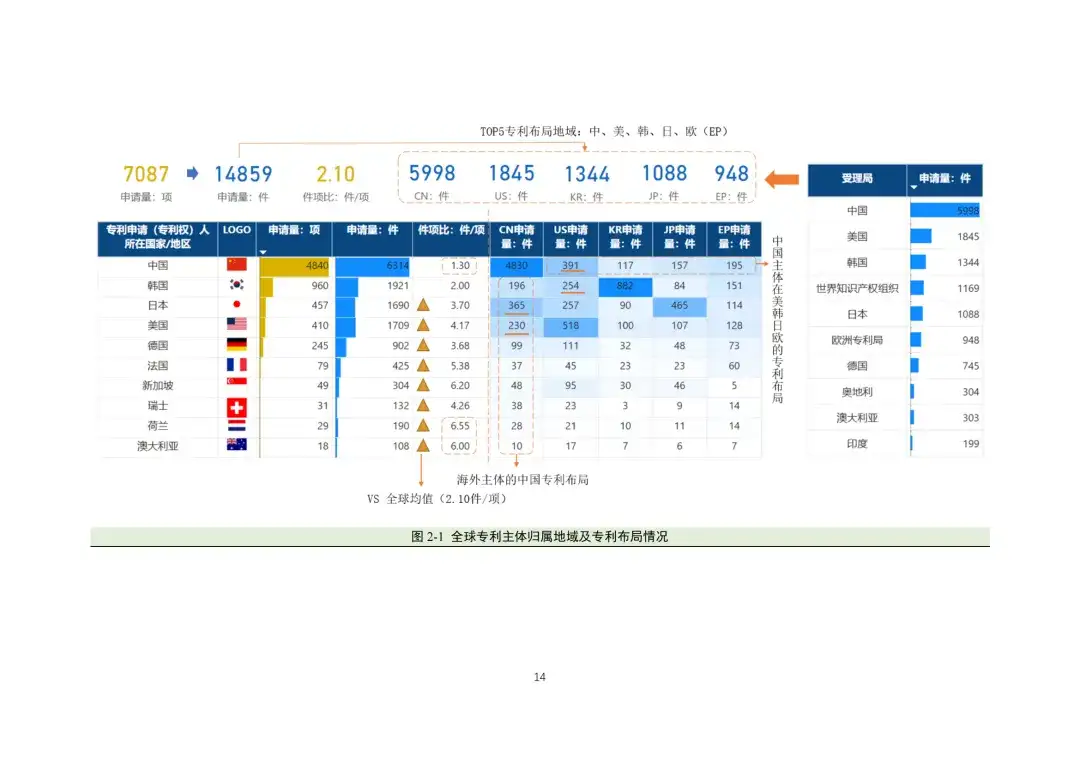
Task: Click the France flag icon
Action: tap(236, 364)
